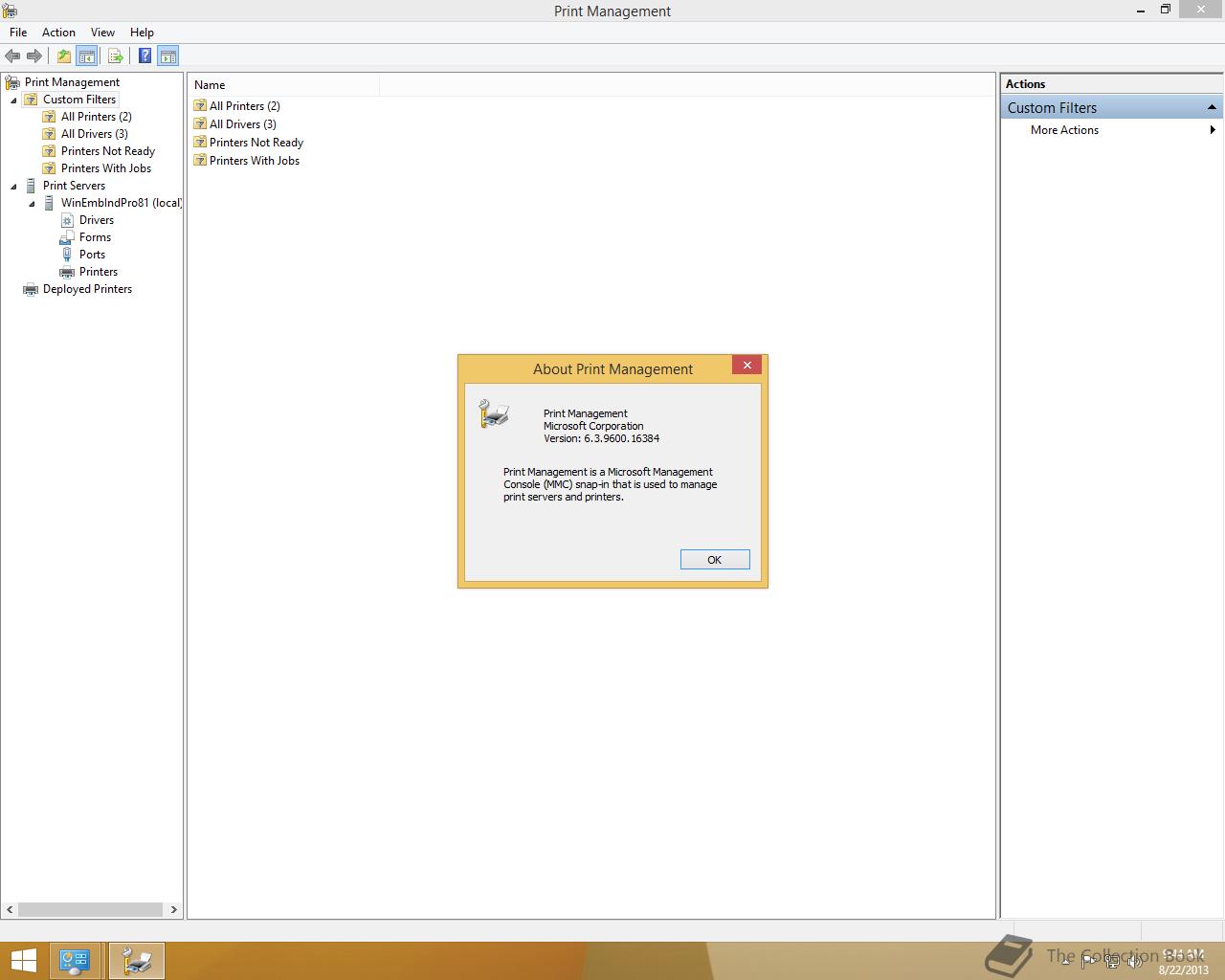The height and width of the screenshot is (980, 1225).
Task: Select All Printers (2) in the tree
Action: click(97, 117)
